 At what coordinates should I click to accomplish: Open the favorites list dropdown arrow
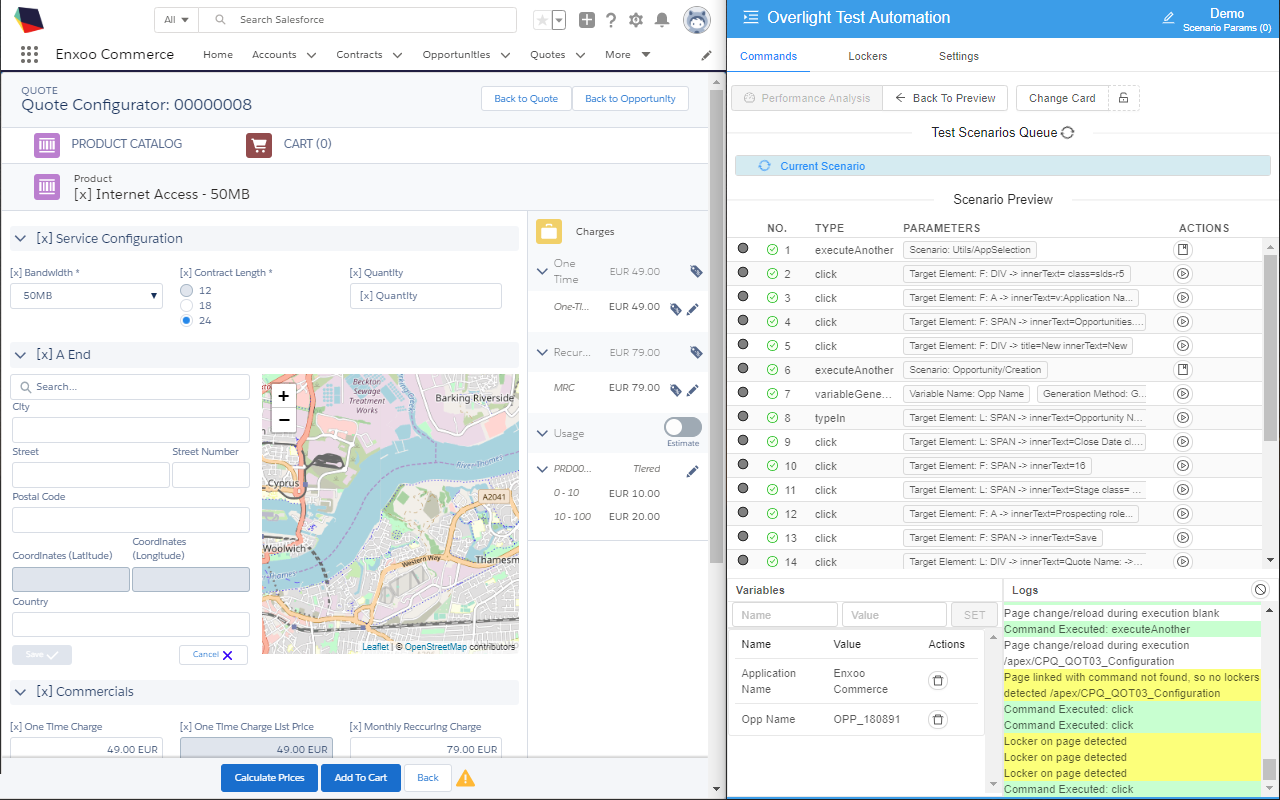click(559, 20)
